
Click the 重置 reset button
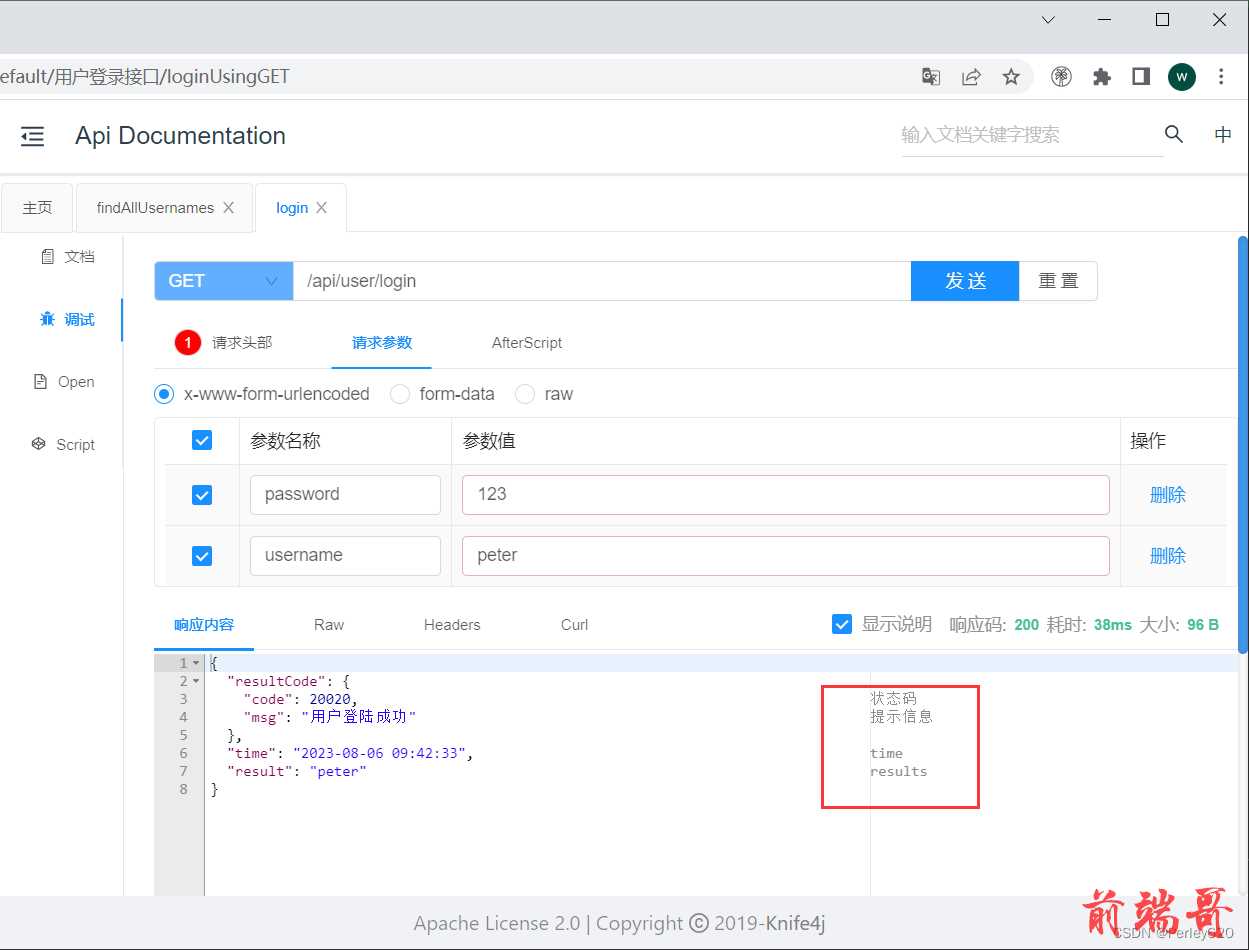pyautogui.click(x=1058, y=281)
